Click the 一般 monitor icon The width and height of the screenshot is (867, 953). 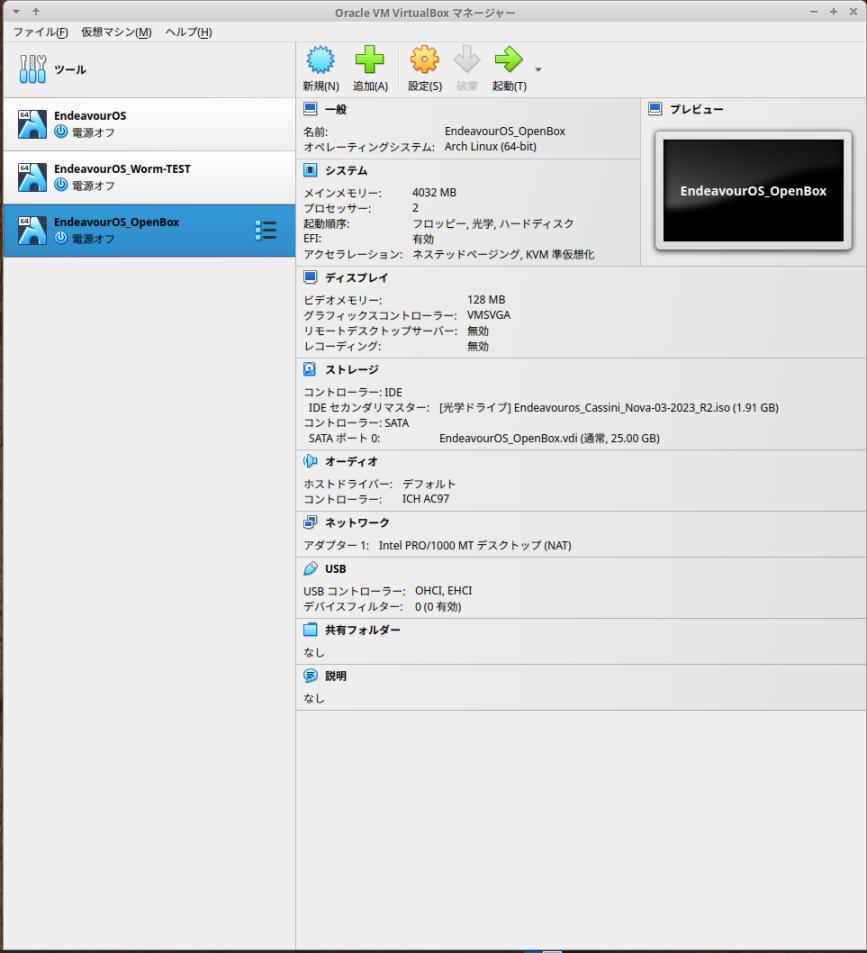click(x=310, y=109)
